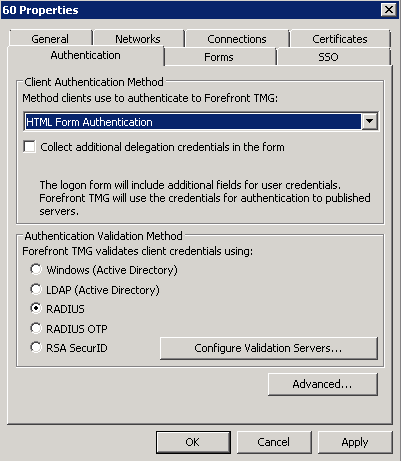
Task: Cancel the properties dialog
Action: [274, 442]
